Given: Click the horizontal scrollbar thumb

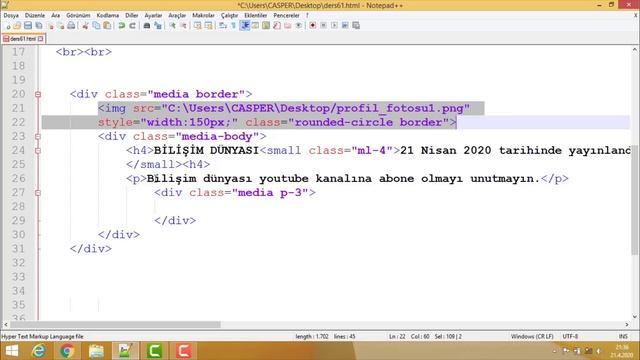Looking at the screenshot, I should tap(116, 324).
